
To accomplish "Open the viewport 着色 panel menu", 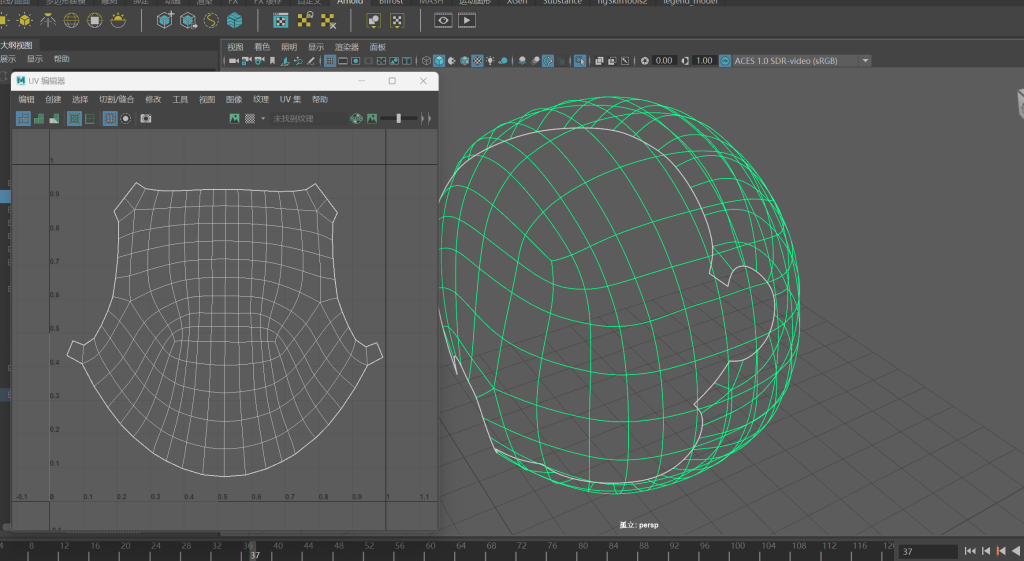I will (262, 47).
